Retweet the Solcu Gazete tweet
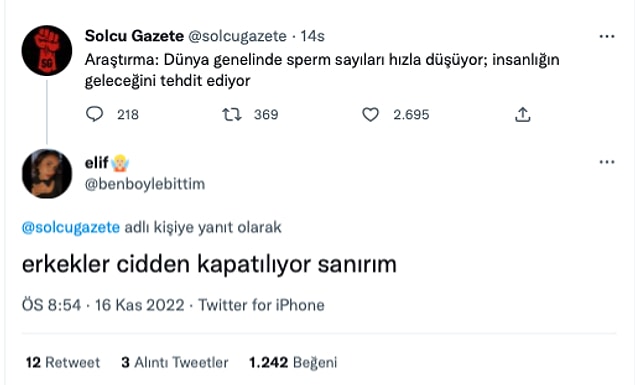The image size is (635, 385). [232, 115]
